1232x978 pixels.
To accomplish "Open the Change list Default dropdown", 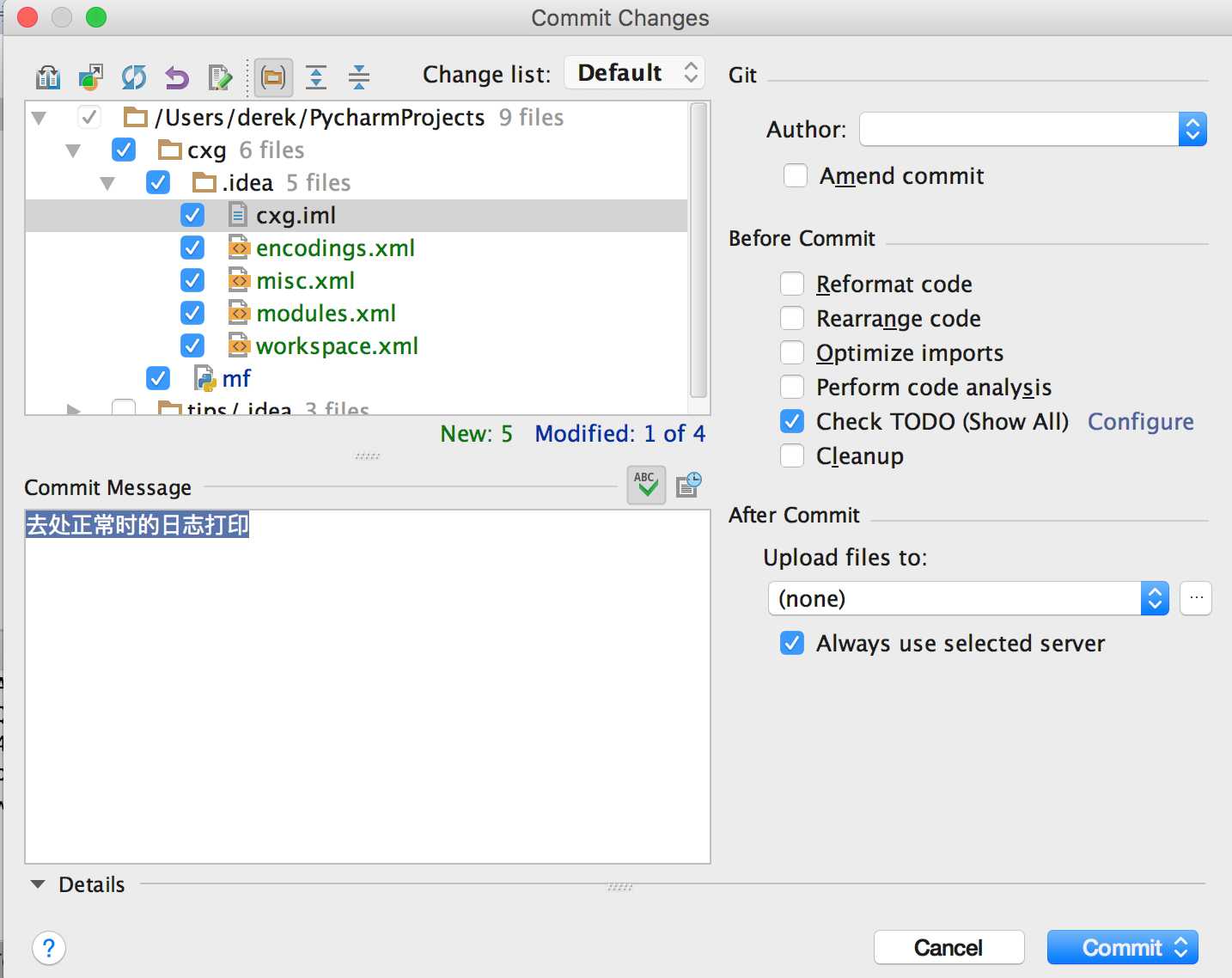I will point(634,73).
